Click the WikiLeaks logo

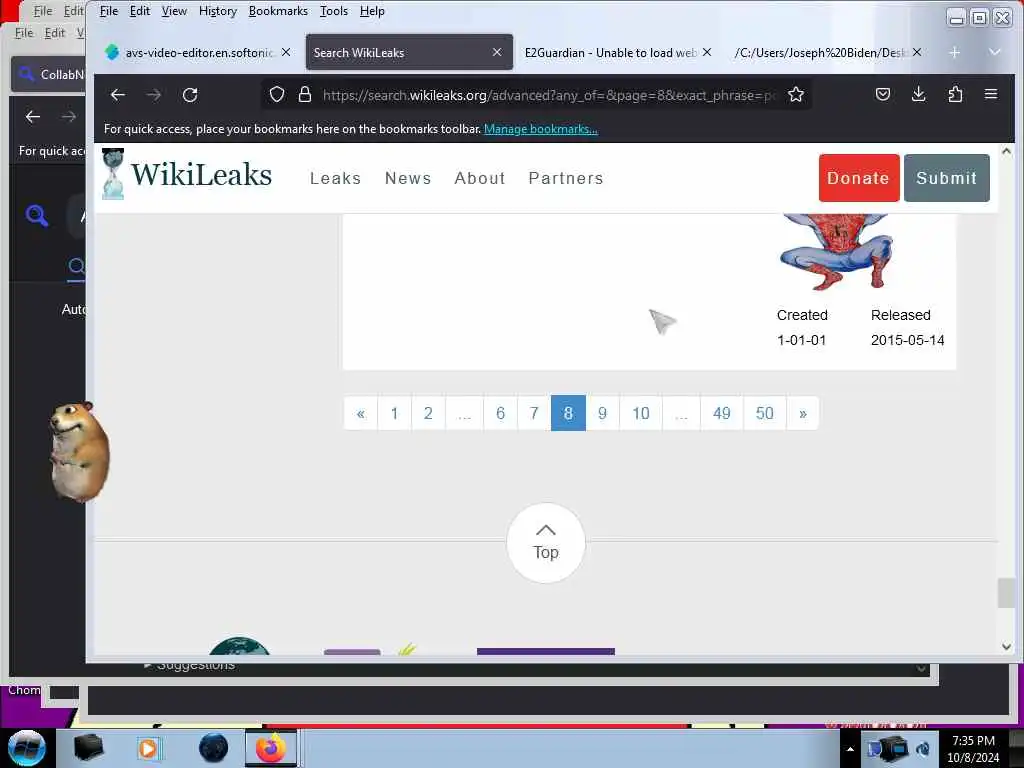pos(187,174)
